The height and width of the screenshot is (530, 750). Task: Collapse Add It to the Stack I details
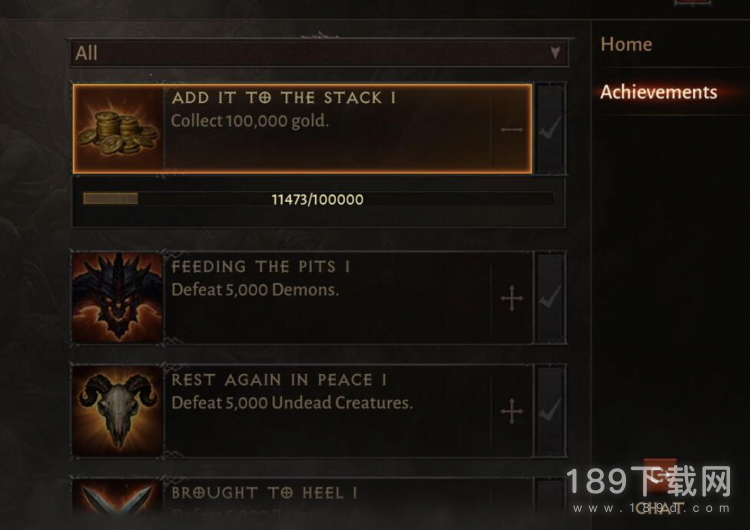point(512,130)
